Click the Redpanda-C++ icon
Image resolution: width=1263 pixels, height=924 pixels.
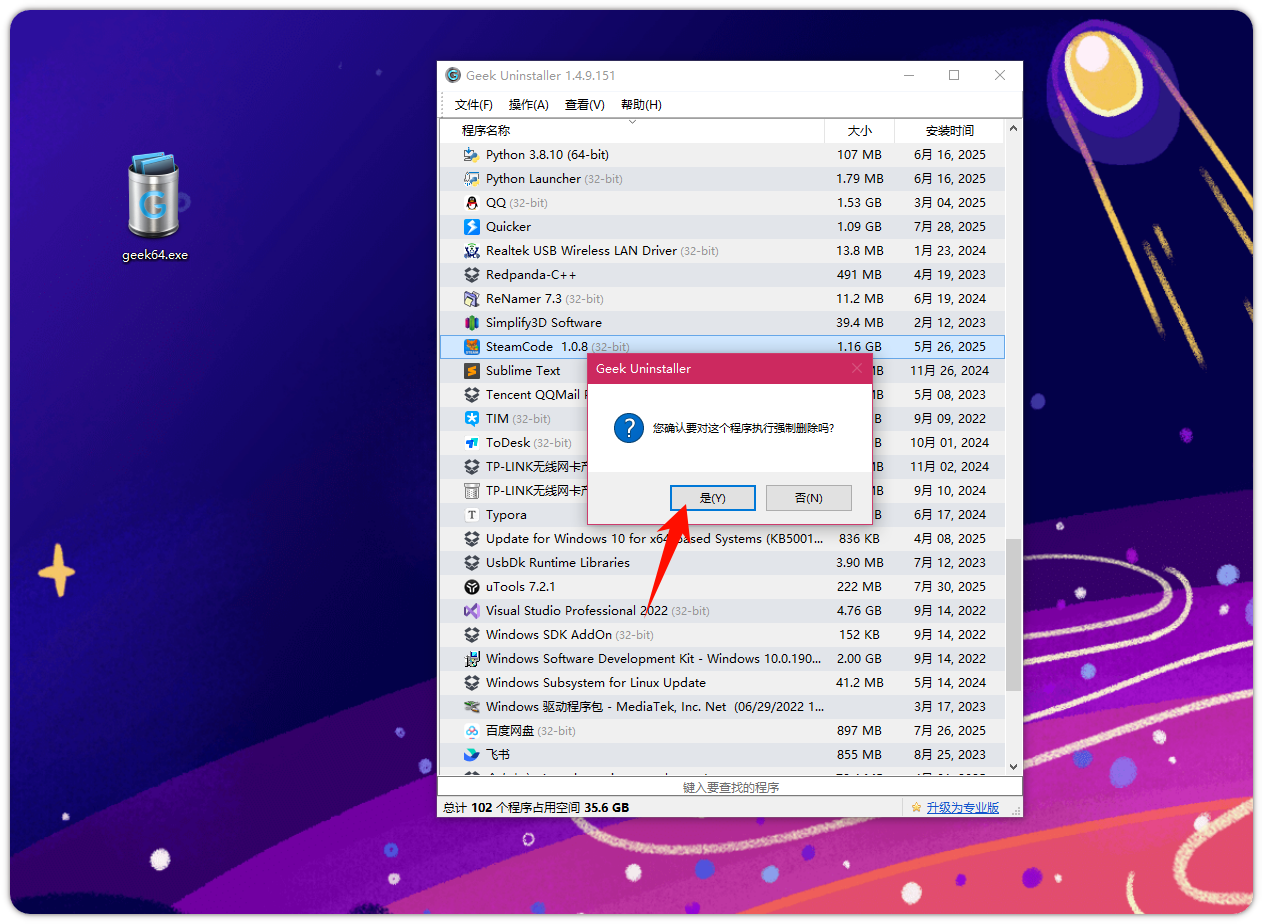pos(472,275)
